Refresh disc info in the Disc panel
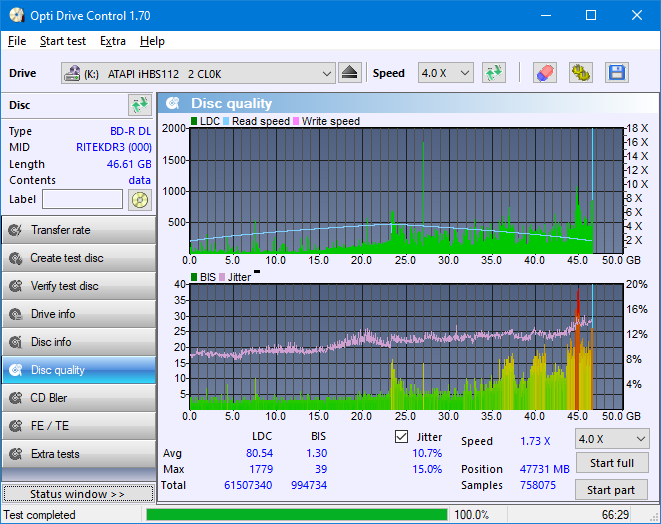 click(x=140, y=105)
